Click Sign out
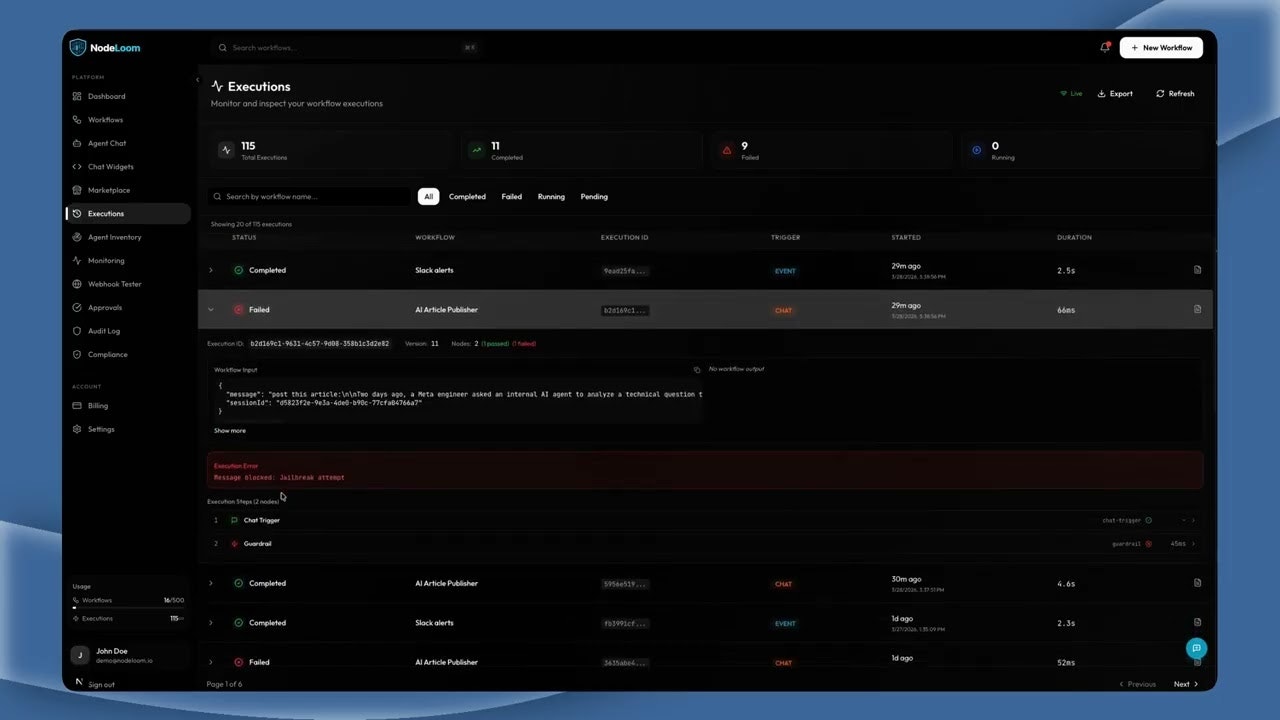This screenshot has width=1280, height=720. tap(101, 684)
